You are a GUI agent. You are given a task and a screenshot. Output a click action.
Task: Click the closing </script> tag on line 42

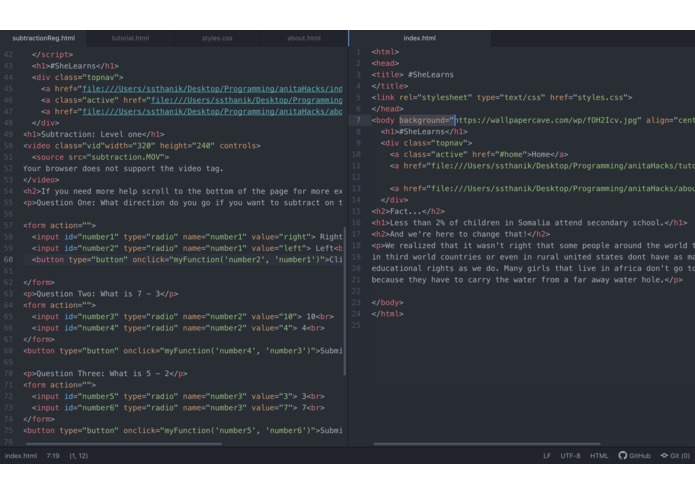click(52, 54)
